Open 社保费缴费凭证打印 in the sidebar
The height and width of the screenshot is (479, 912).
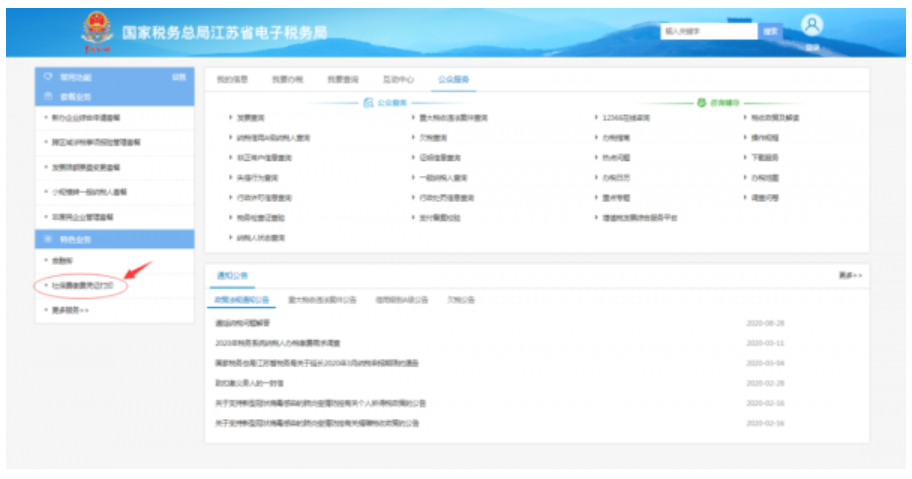tap(82, 286)
